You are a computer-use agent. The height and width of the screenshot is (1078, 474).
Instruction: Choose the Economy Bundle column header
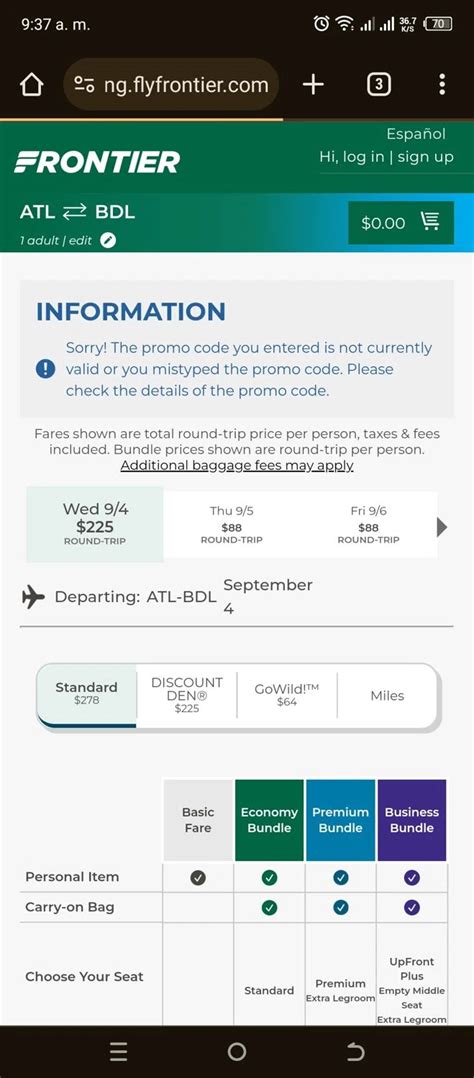coord(269,820)
